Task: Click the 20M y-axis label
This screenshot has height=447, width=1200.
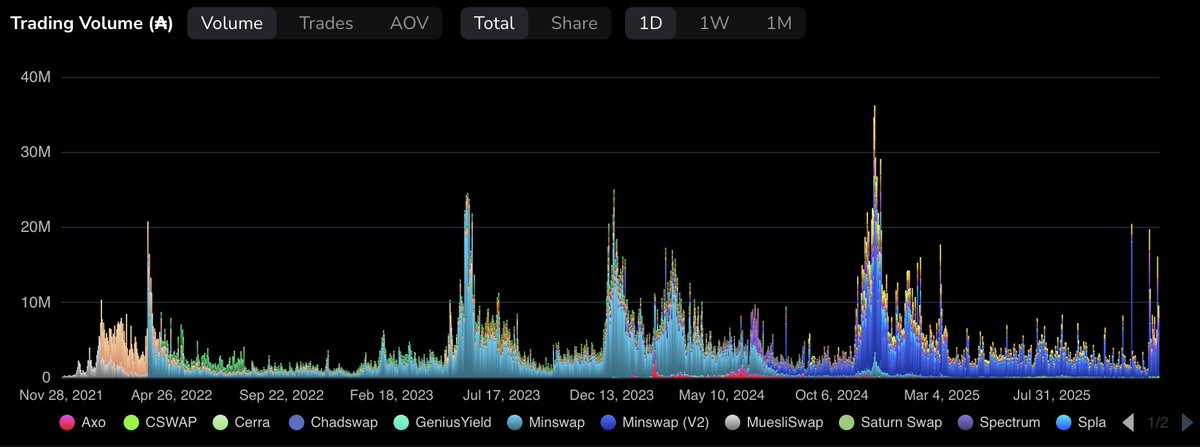Action: click(35, 227)
